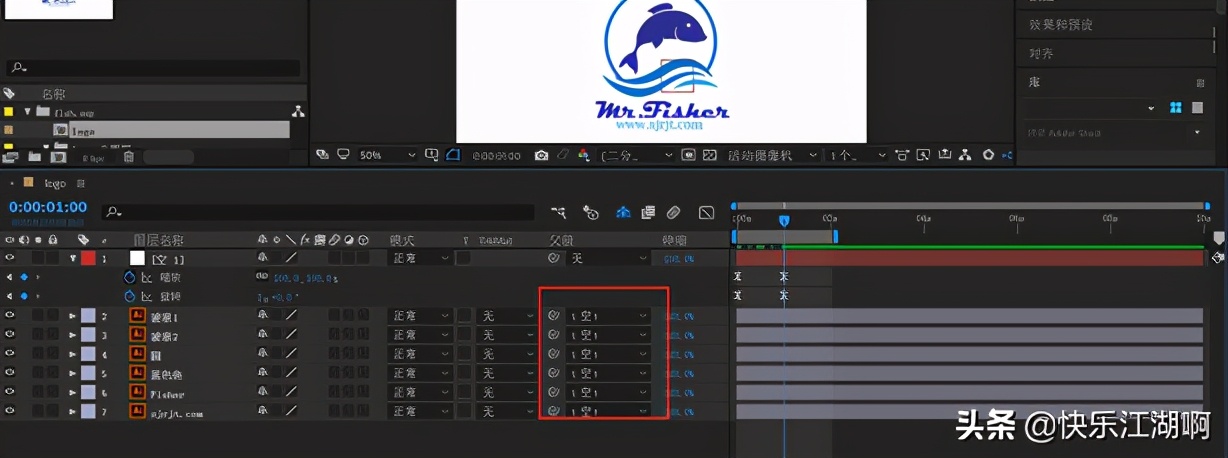Click the motion blur enable icon in timeline
Viewport: 1228px width, 458px height.
[673, 212]
